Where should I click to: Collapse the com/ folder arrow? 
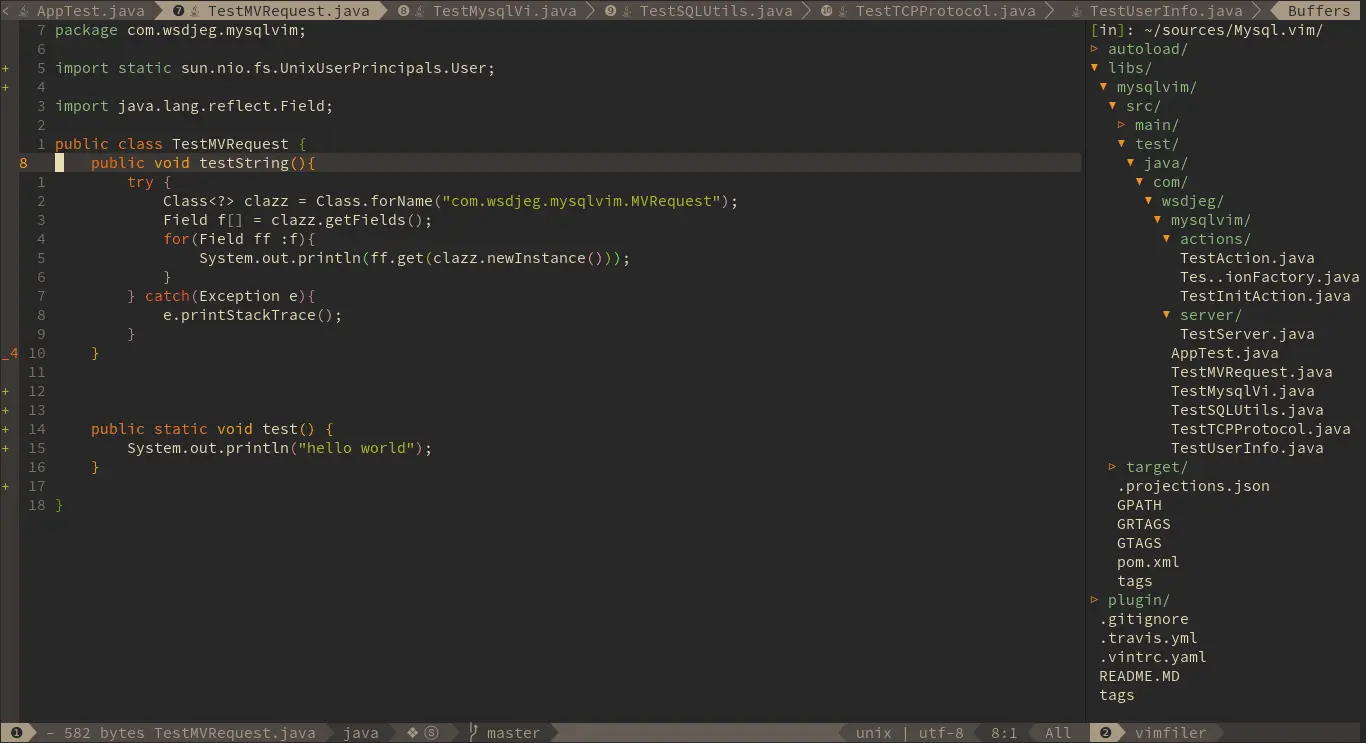pos(1140,182)
